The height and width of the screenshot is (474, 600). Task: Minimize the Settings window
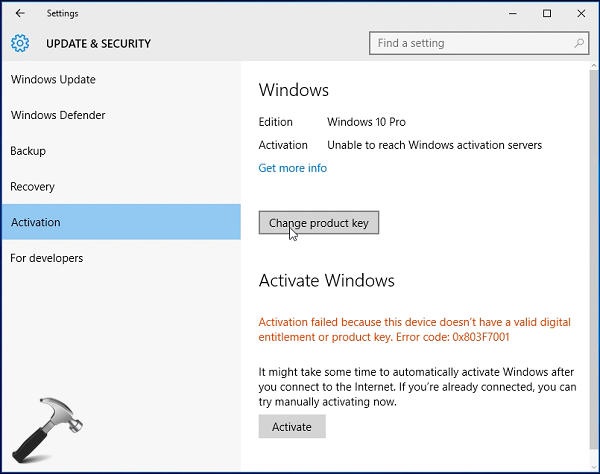pos(513,13)
